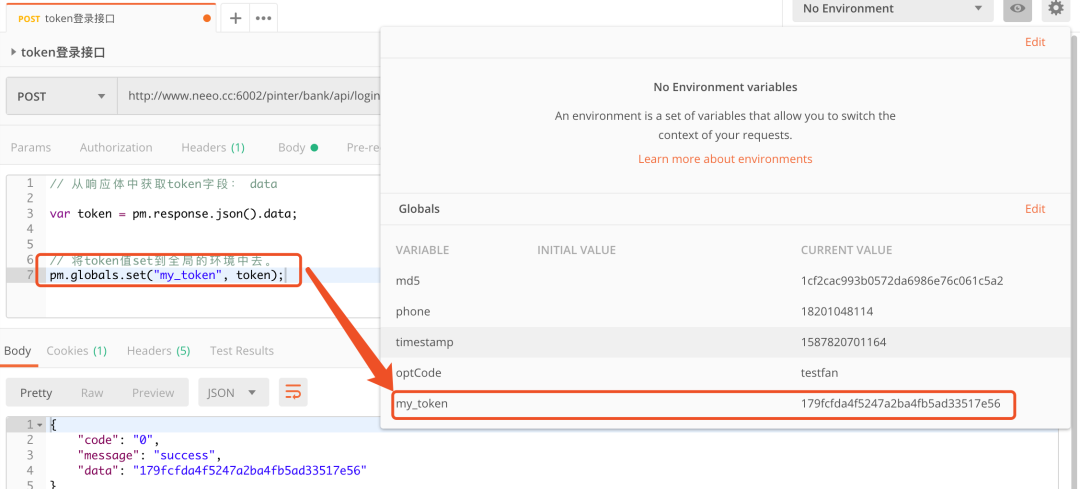
Task: Select the Preview view button
Action: coord(153,393)
